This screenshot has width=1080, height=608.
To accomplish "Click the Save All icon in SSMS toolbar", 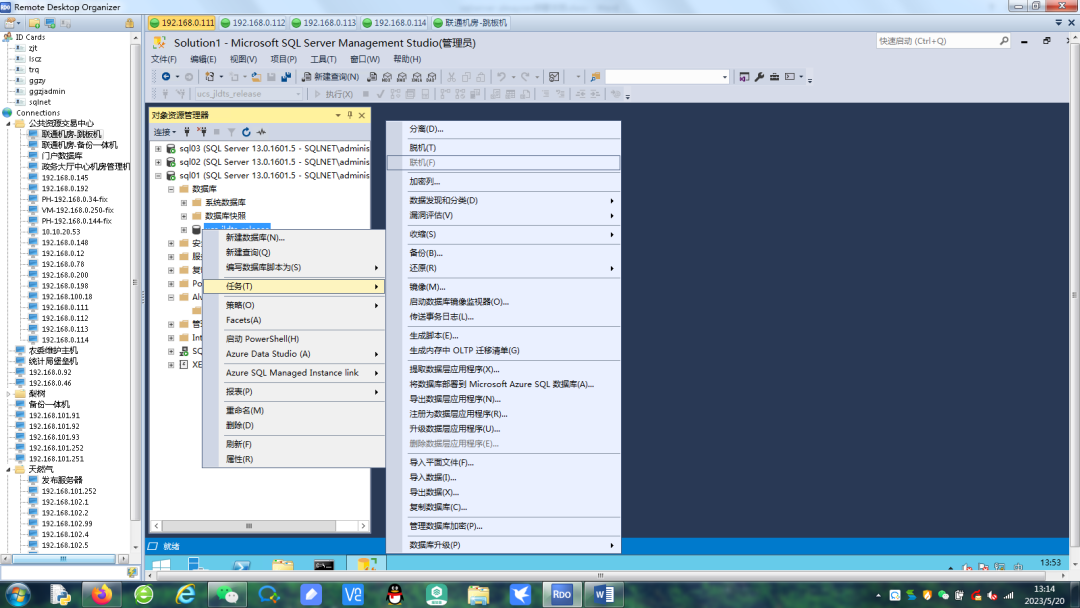I will [286, 76].
